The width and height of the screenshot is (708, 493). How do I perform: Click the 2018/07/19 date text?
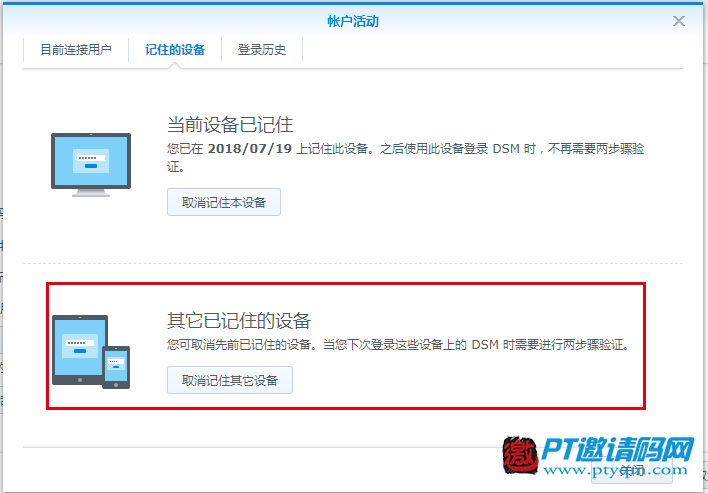(x=250, y=149)
